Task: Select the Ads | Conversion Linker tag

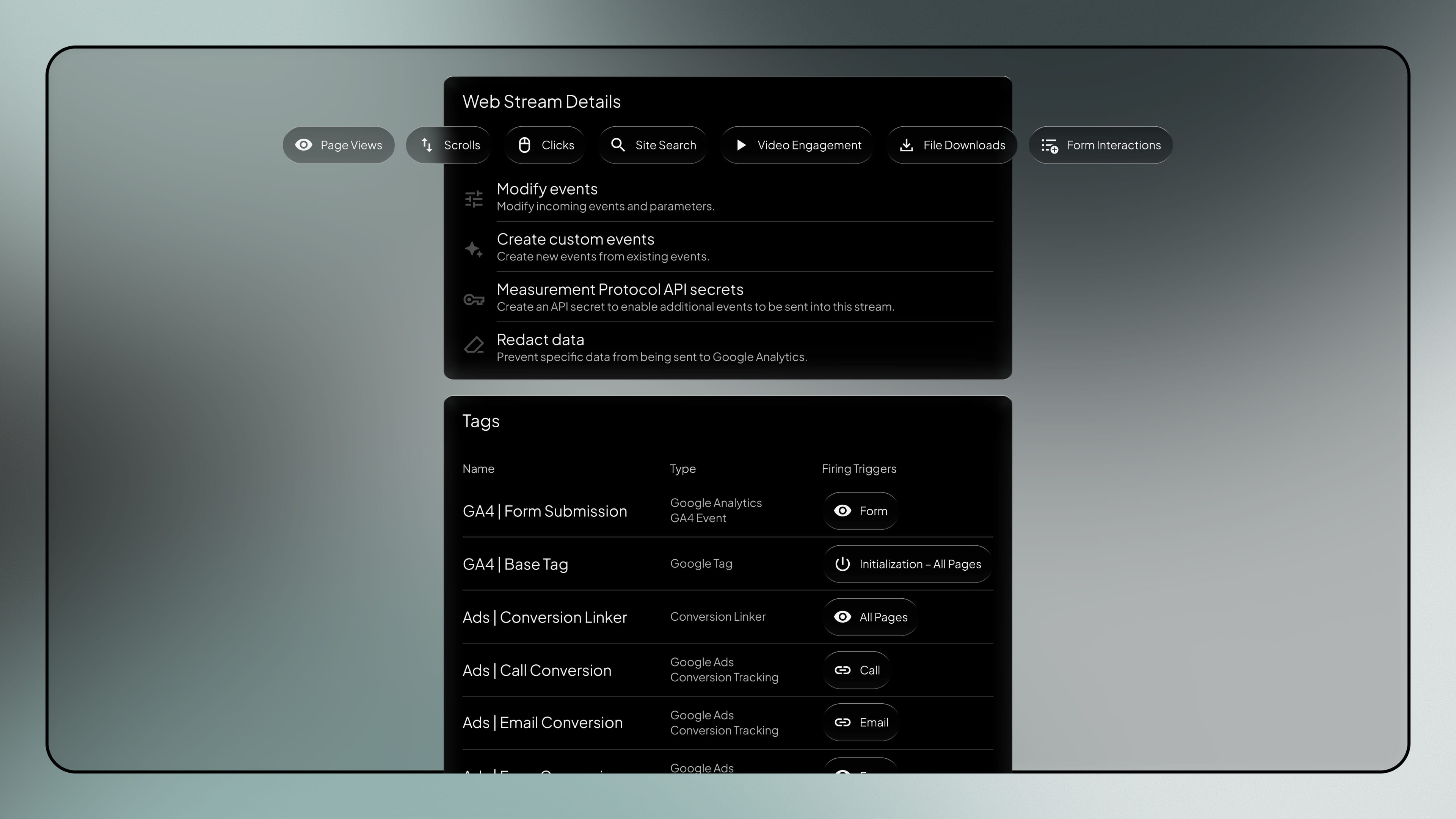Action: 545,617
